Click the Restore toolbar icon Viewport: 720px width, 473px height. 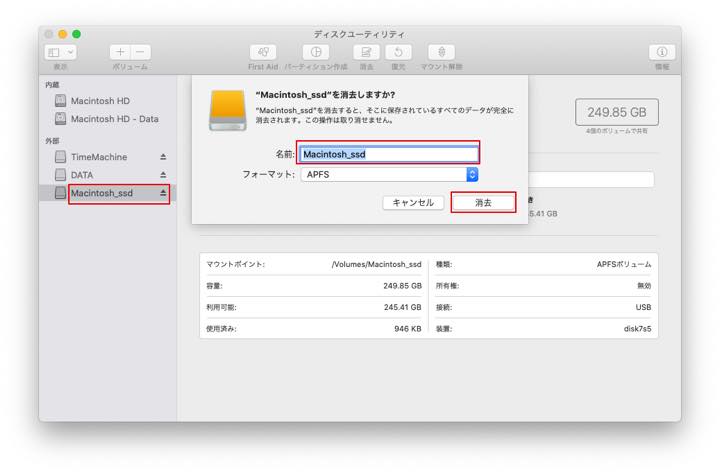(x=398, y=52)
